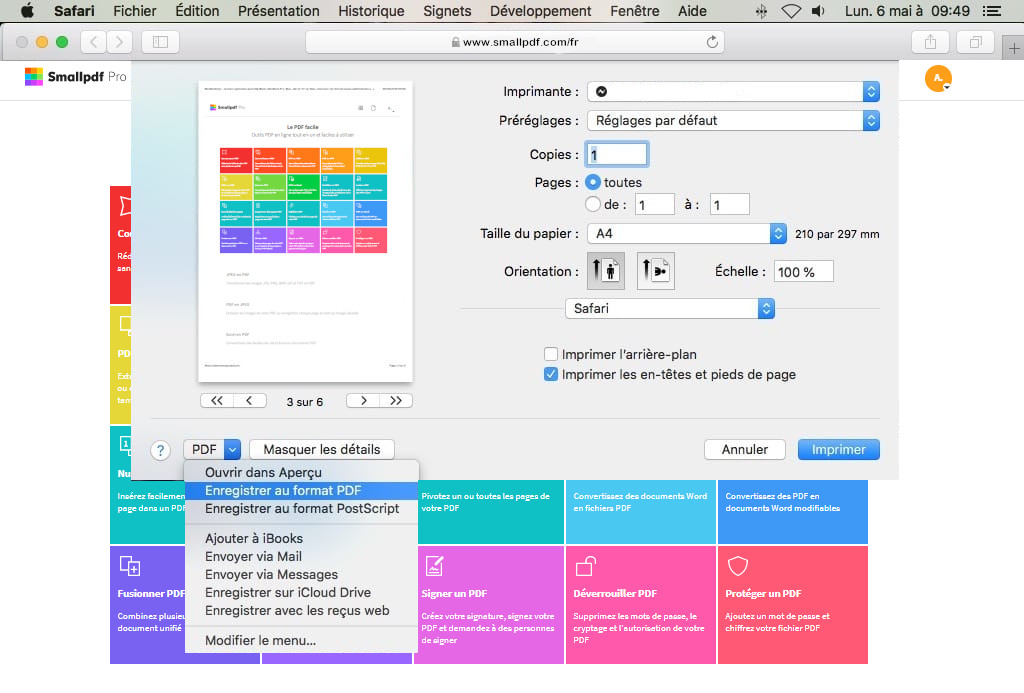This screenshot has width=1024, height=693.
Task: Choose Modifier le menu…
Action: [x=302, y=640]
